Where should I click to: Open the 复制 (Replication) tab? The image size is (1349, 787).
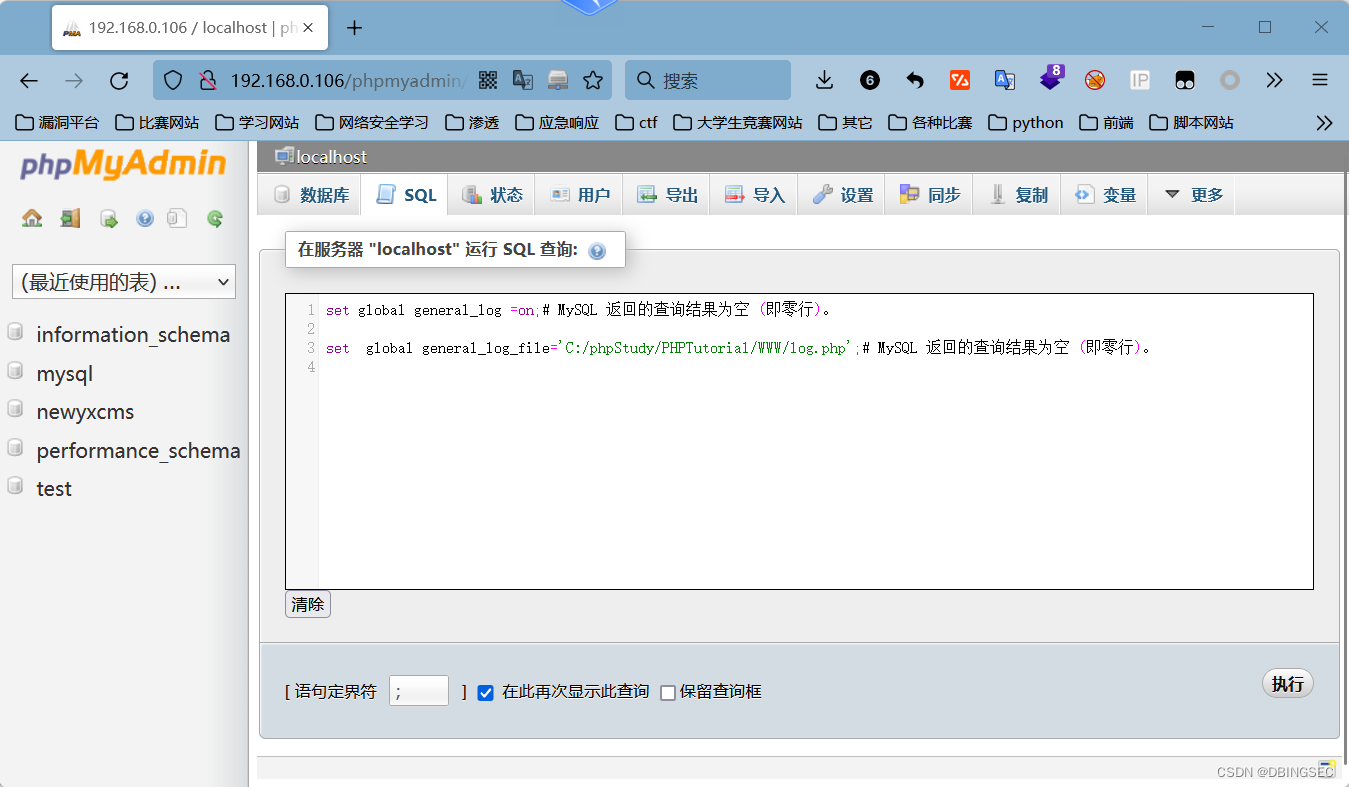tap(1017, 195)
